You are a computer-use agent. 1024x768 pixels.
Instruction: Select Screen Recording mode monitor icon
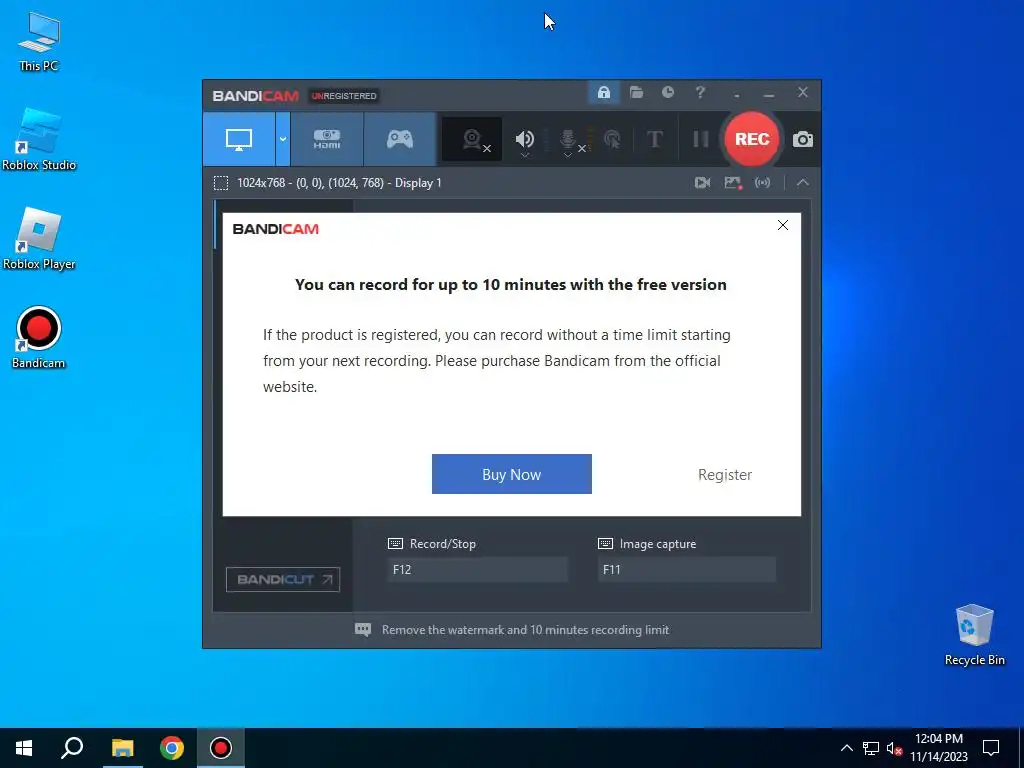[x=239, y=139]
